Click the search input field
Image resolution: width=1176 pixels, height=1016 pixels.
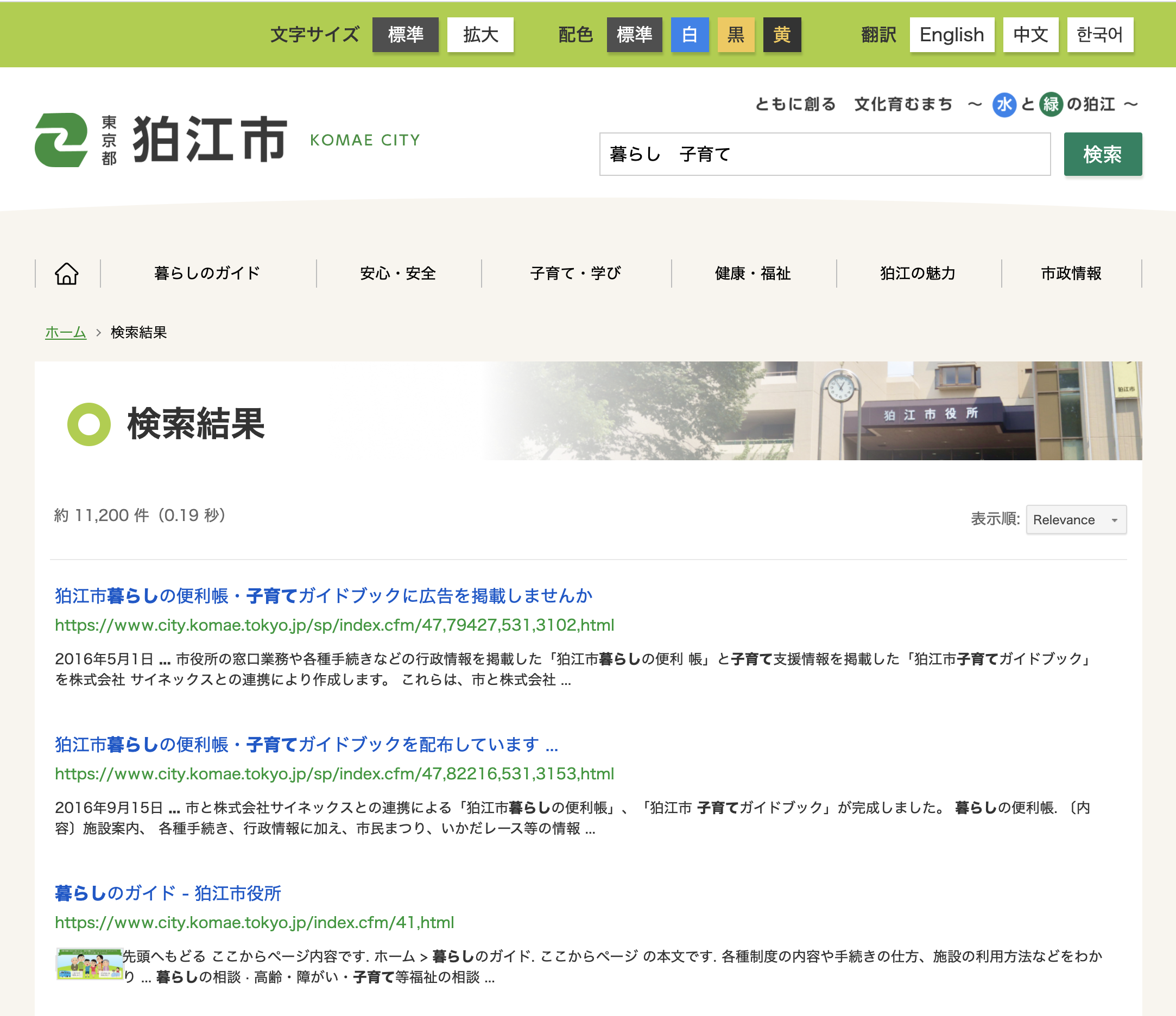click(825, 154)
